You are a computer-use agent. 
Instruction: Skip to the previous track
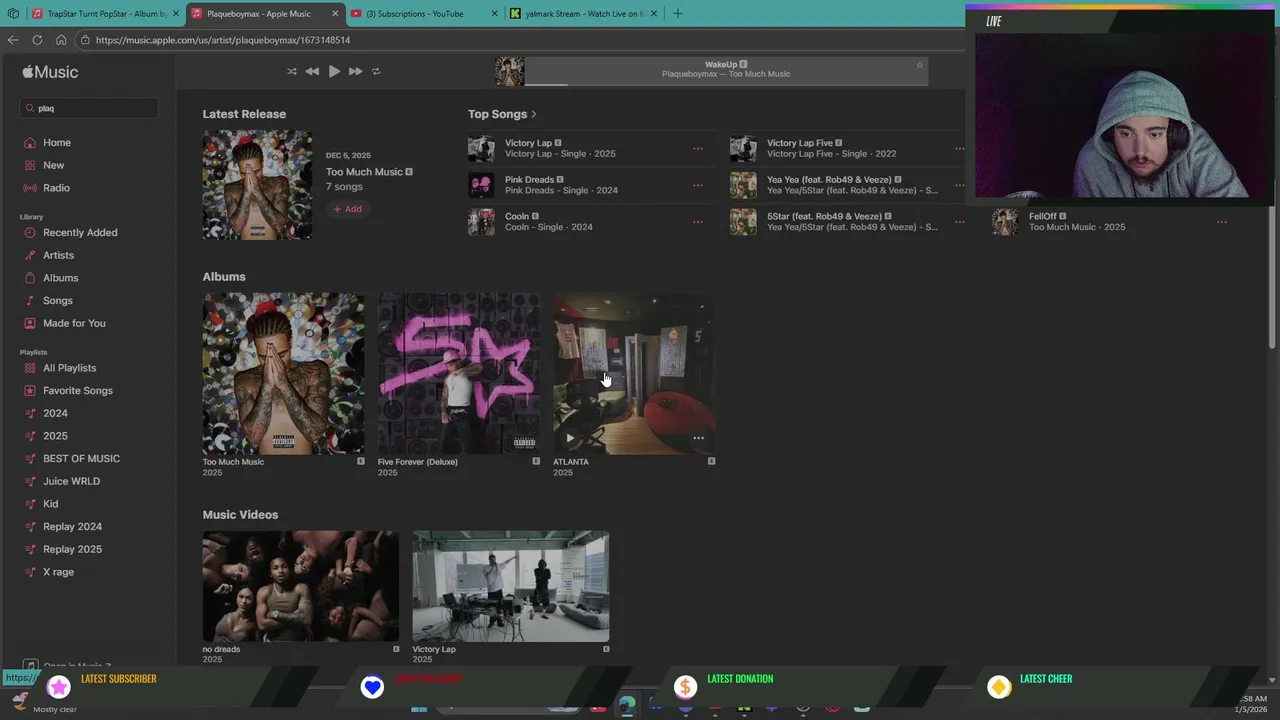click(x=312, y=71)
